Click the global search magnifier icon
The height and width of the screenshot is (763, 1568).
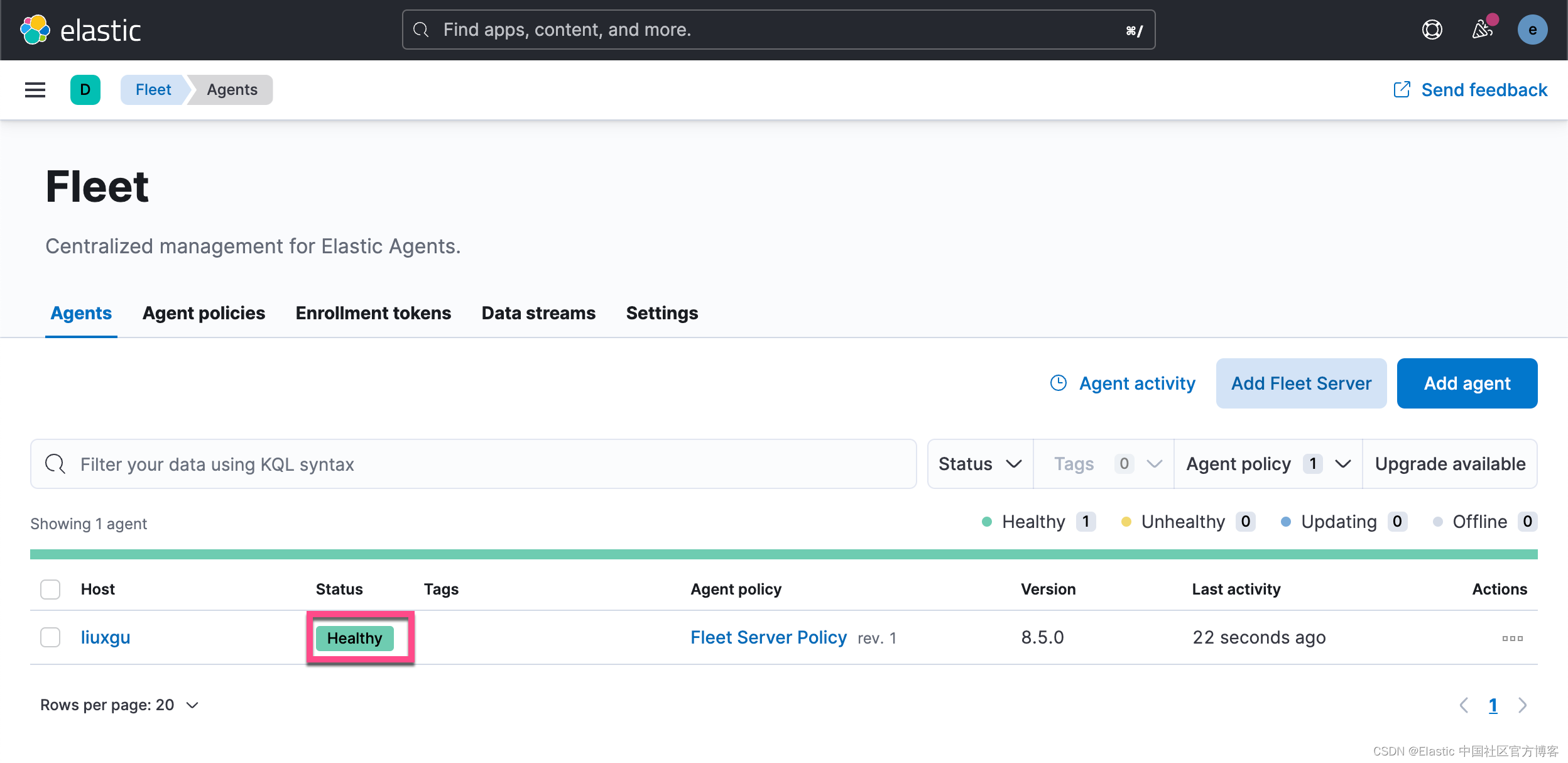click(421, 30)
